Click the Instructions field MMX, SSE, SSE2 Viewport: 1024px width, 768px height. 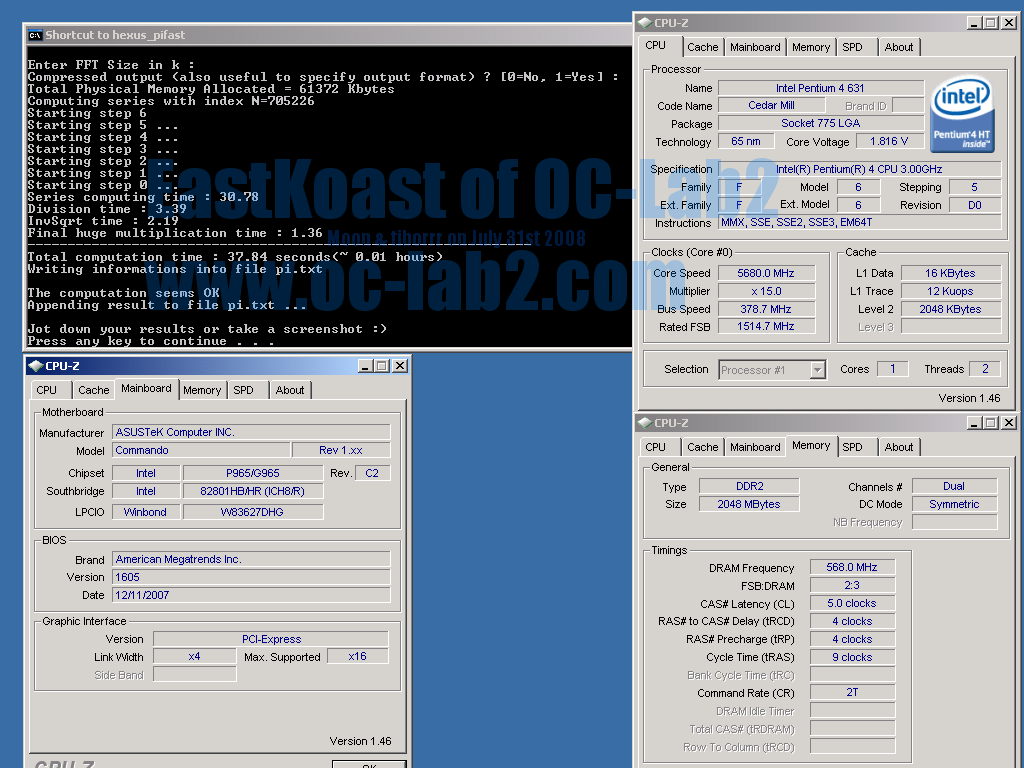(859, 223)
